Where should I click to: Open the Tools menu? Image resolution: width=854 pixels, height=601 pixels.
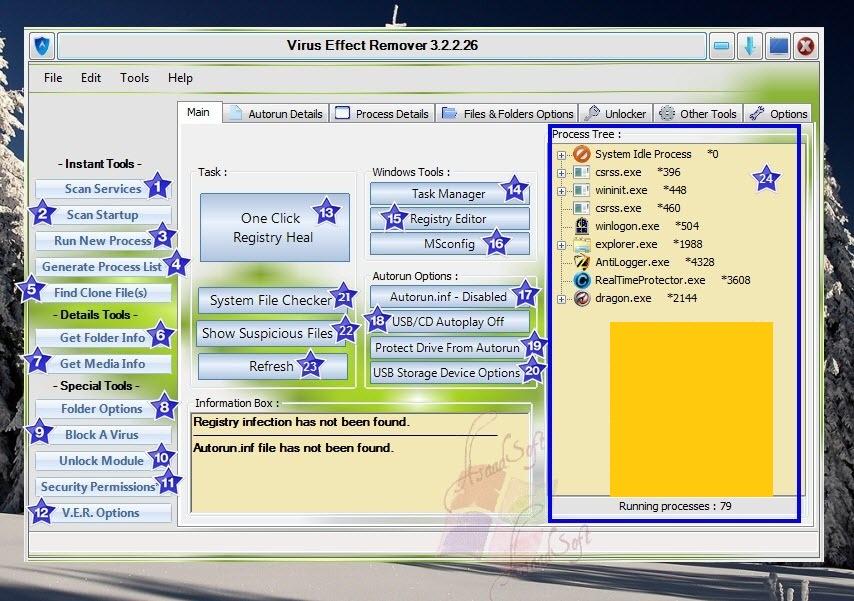pos(135,78)
